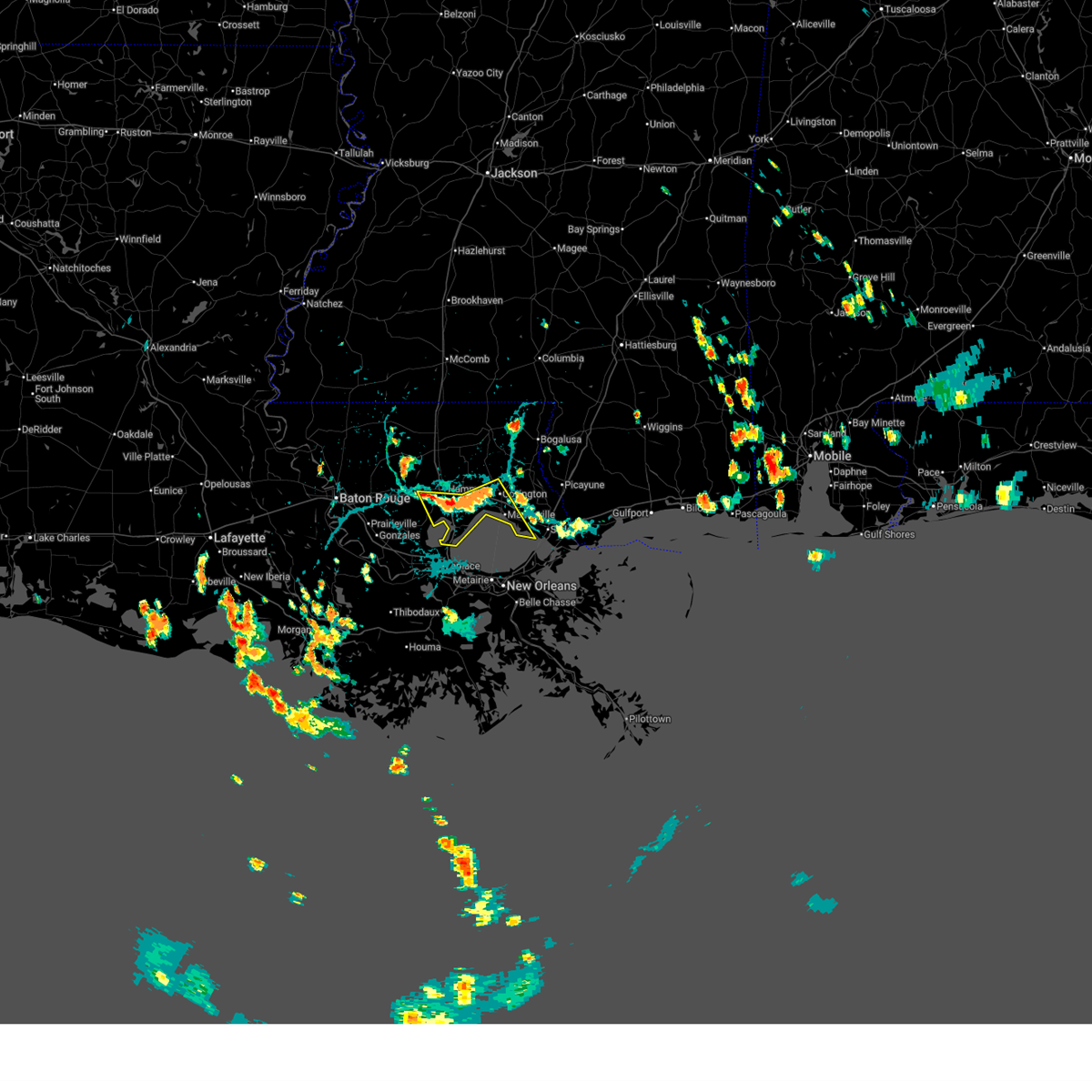Click the Greenville label

tap(1048, 256)
